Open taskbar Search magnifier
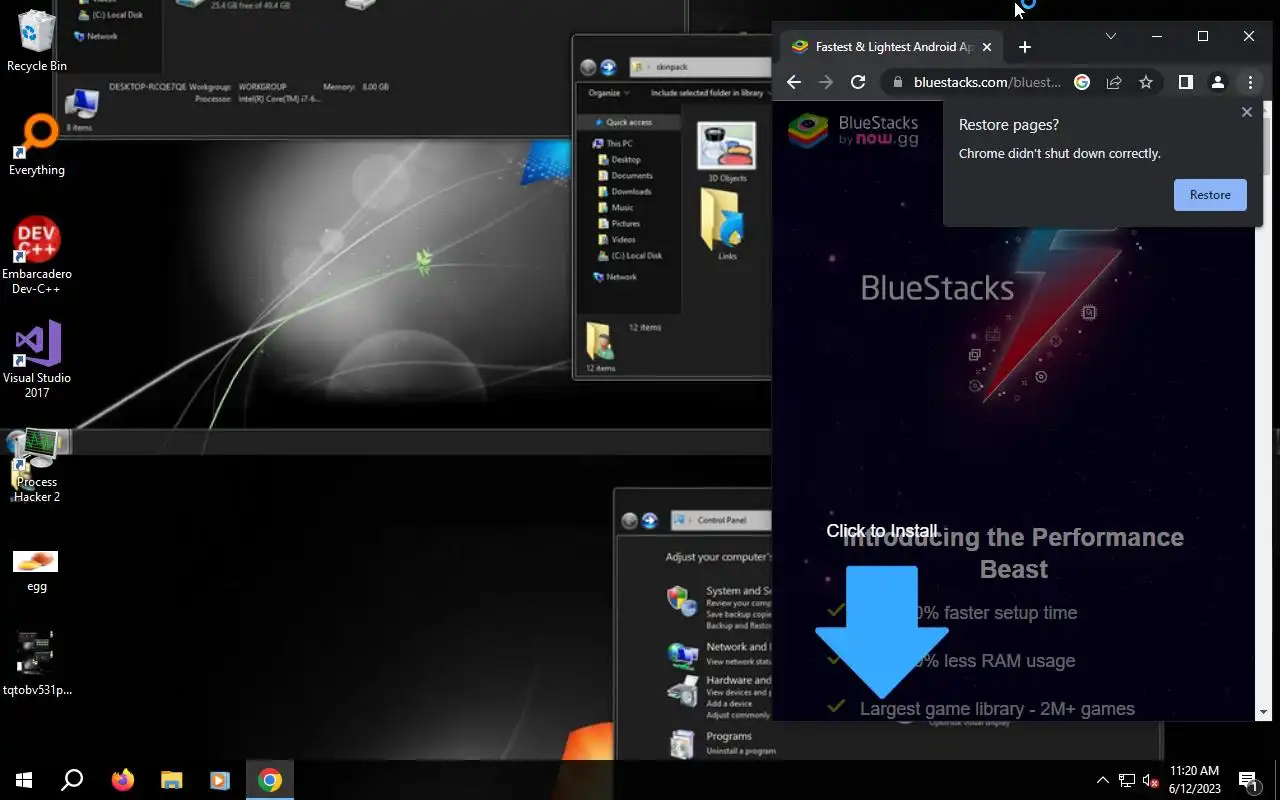1280x800 pixels. [72, 780]
